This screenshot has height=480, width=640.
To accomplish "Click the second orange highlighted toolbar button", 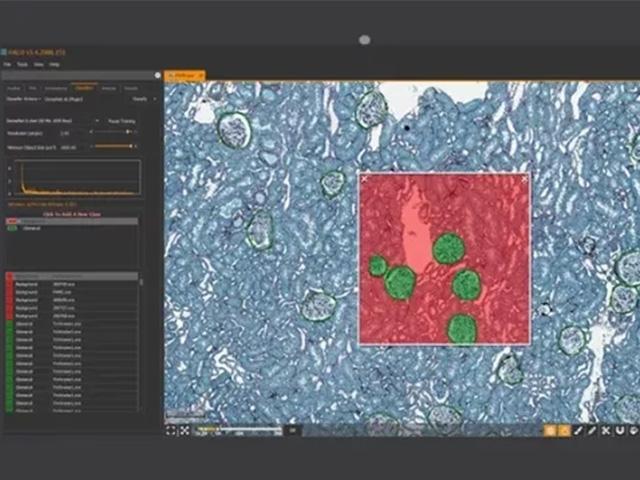I will [564, 431].
